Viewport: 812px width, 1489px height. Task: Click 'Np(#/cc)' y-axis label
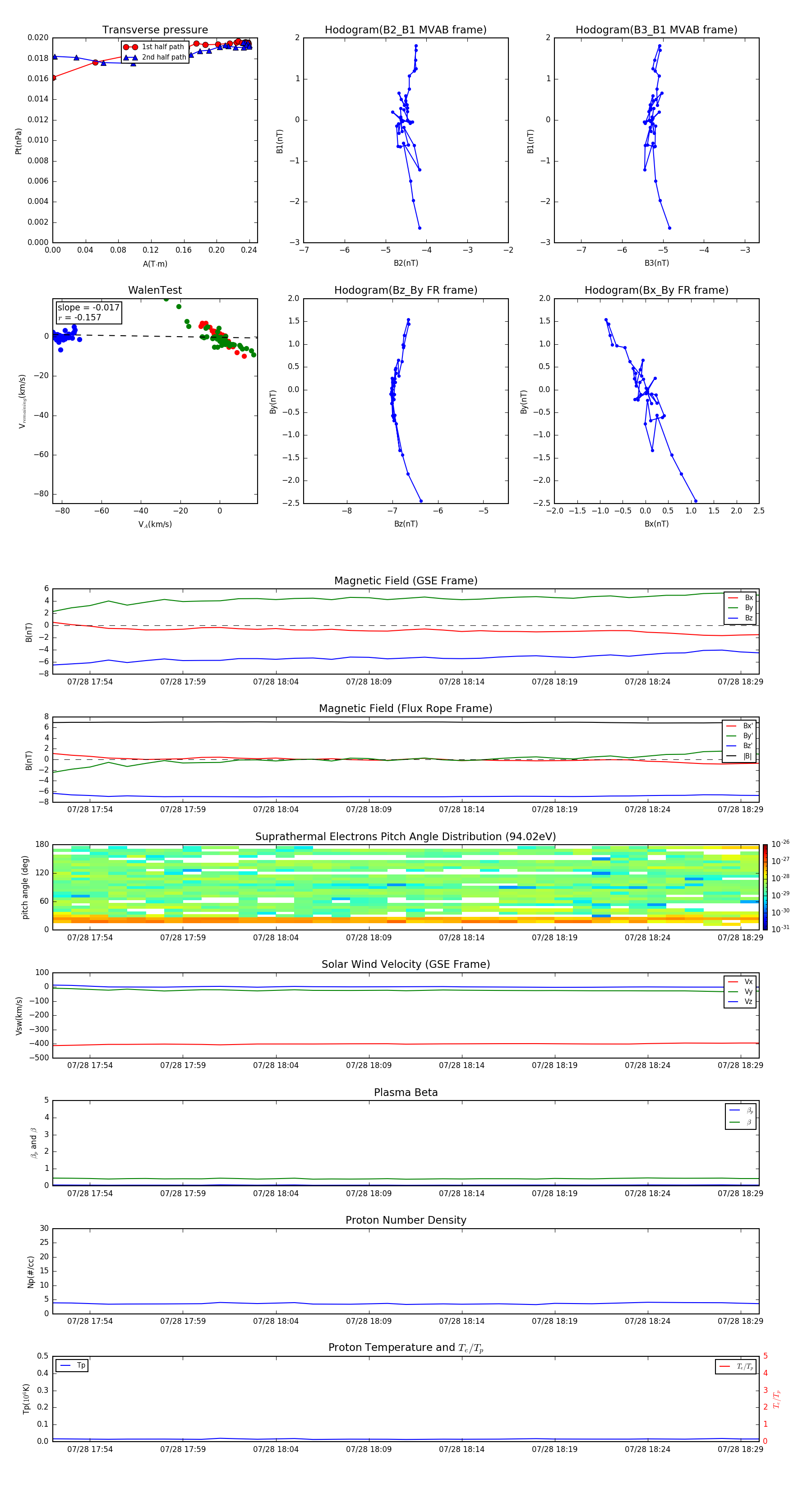(x=31, y=1272)
